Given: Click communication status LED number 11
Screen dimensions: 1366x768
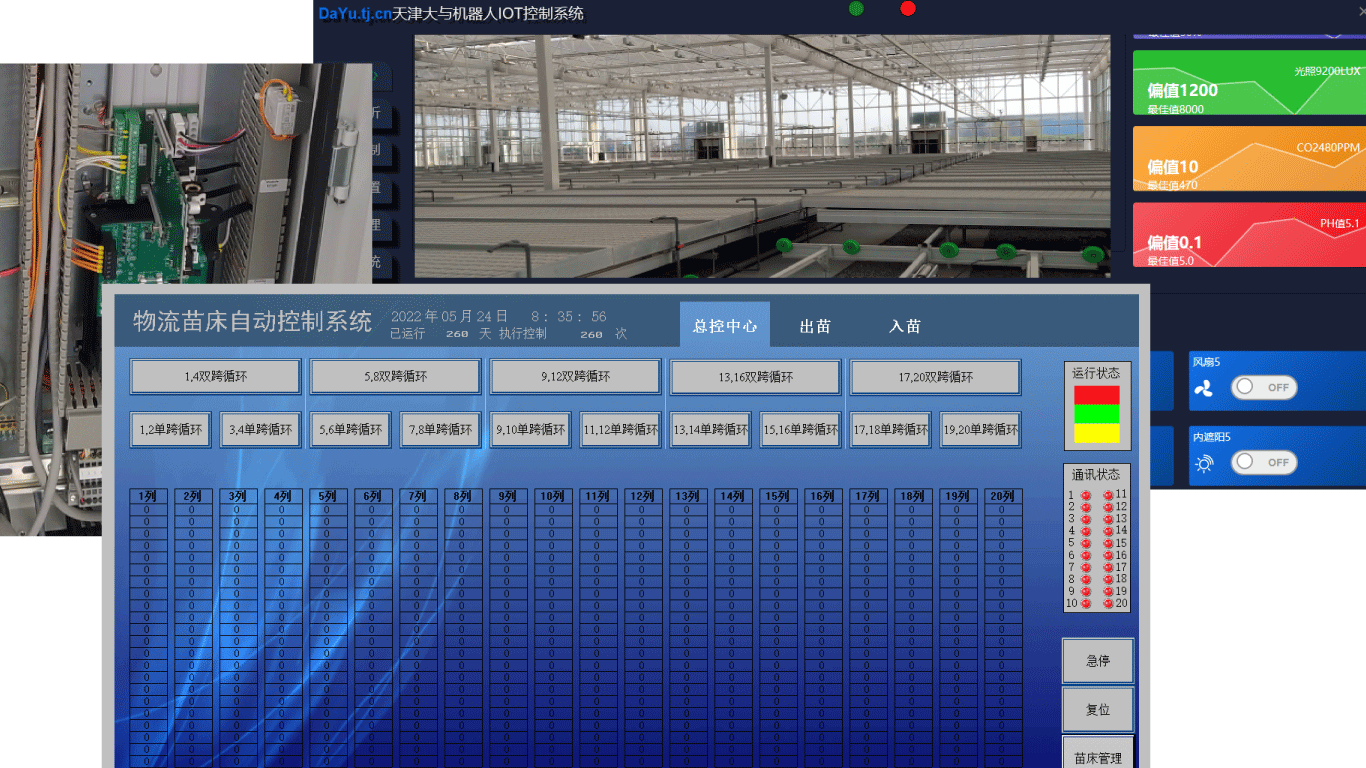Looking at the screenshot, I should pos(1108,495).
